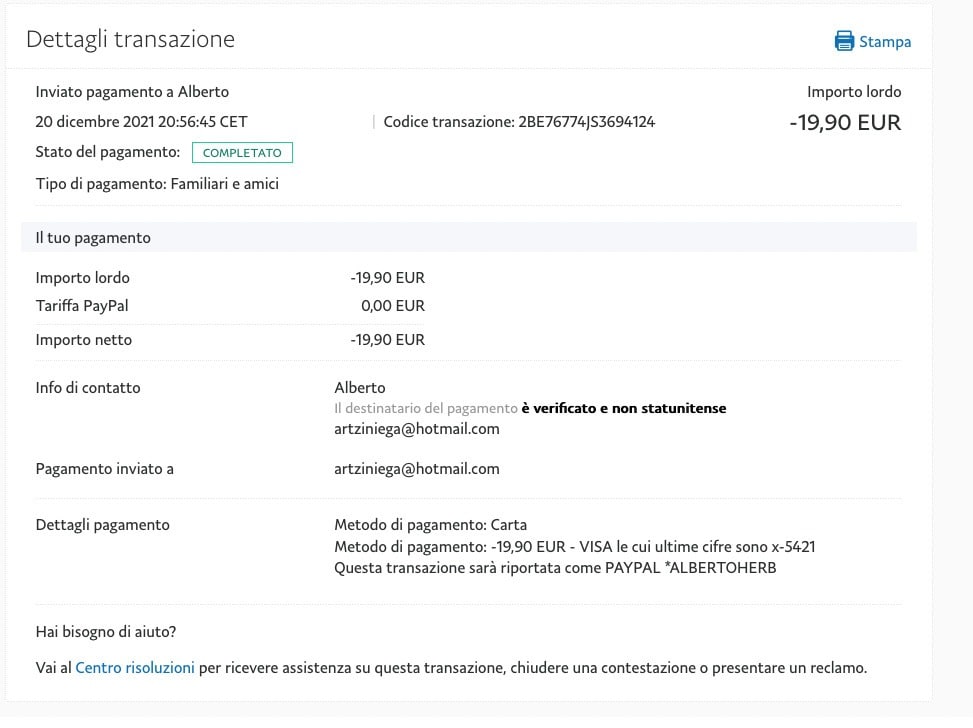Click the printer icon next to Stampa
The height and width of the screenshot is (728, 973).
tap(845, 41)
